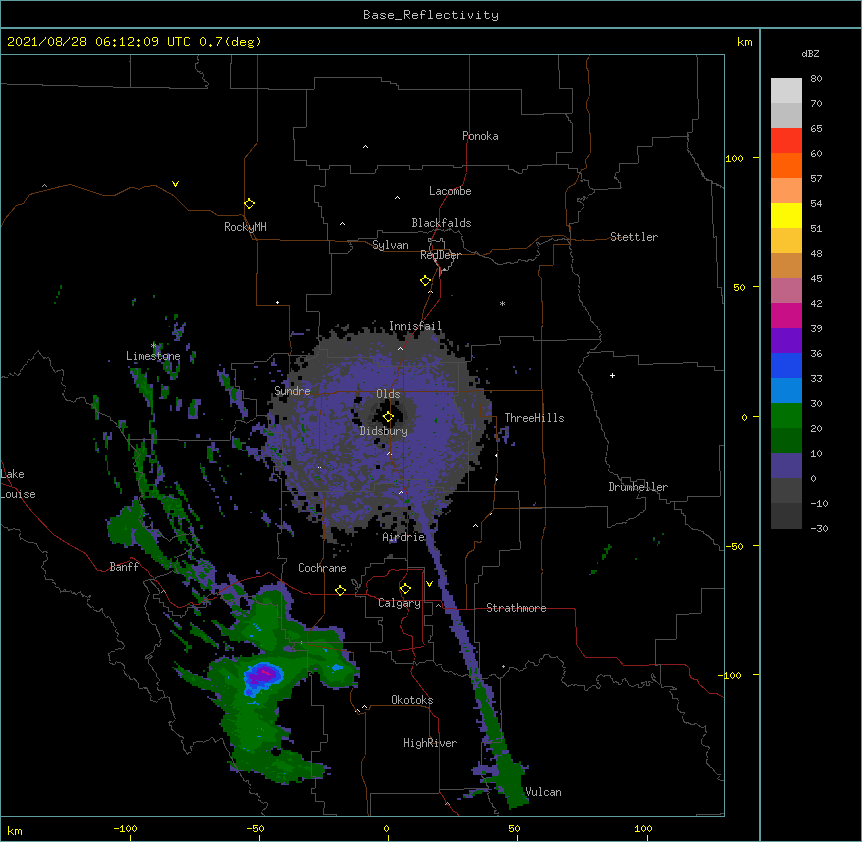The image size is (862, 842).
Task: Click the Sundre city label
Action: coord(292,391)
